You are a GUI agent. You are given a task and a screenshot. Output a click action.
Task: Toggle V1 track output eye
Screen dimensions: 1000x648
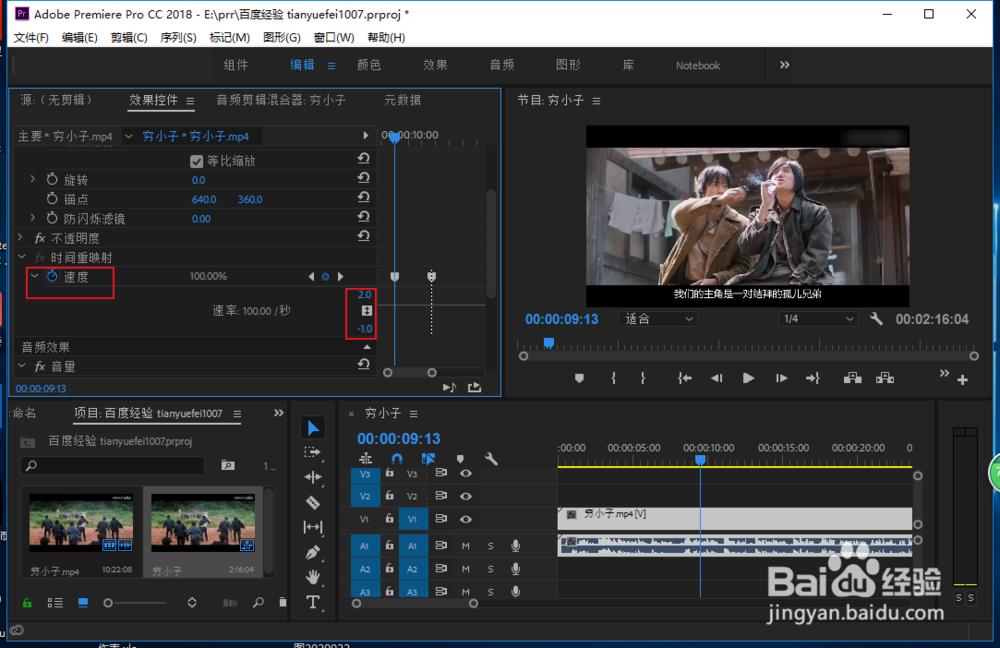[x=466, y=519]
